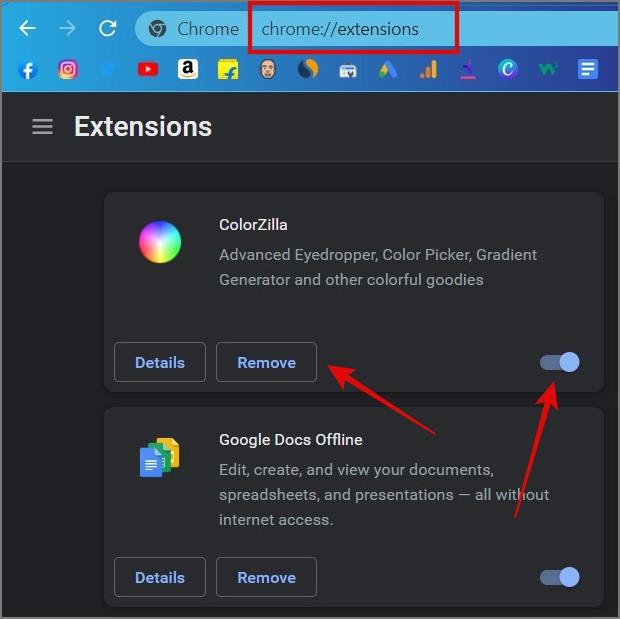Open the orange and blue circle bookmark
This screenshot has height=619, width=620.
pos(308,69)
